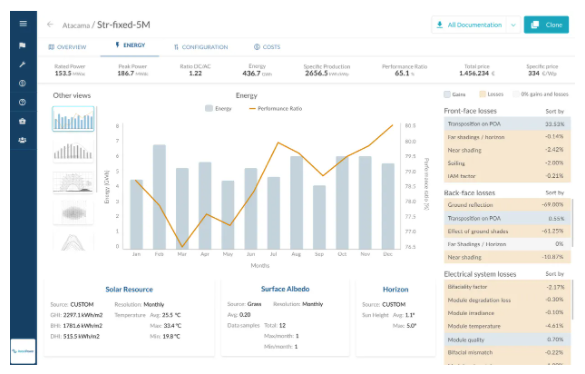The image size is (585, 374).
Task: Click the logo at sidebar bottom
Action: (x=23, y=351)
